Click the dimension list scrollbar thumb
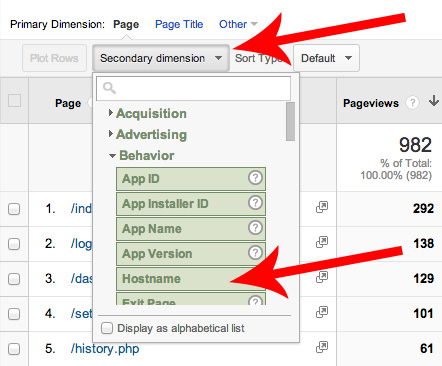 coord(290,121)
